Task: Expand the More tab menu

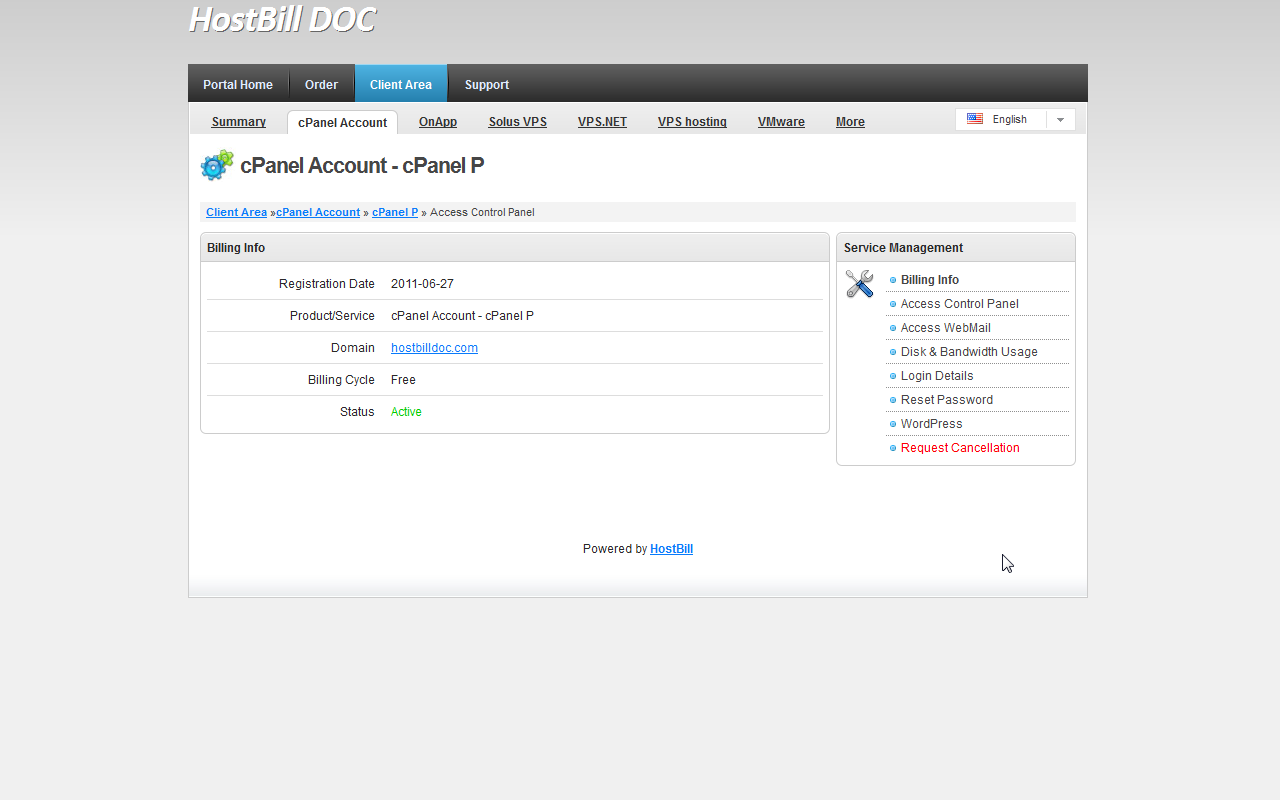Action: 850,122
